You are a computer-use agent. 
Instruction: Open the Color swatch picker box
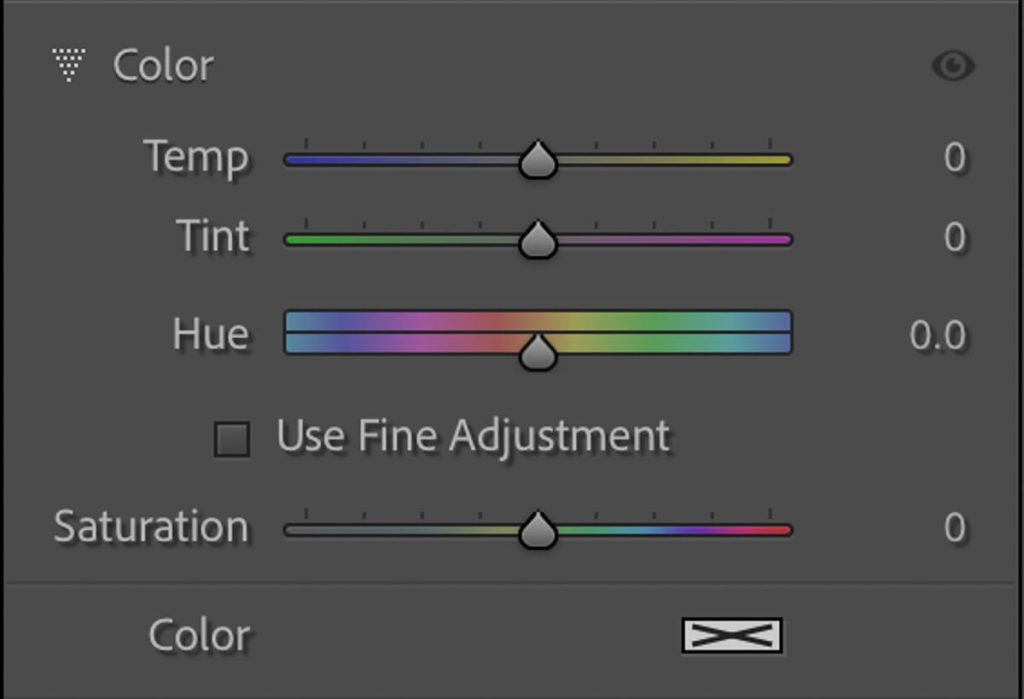tap(731, 635)
